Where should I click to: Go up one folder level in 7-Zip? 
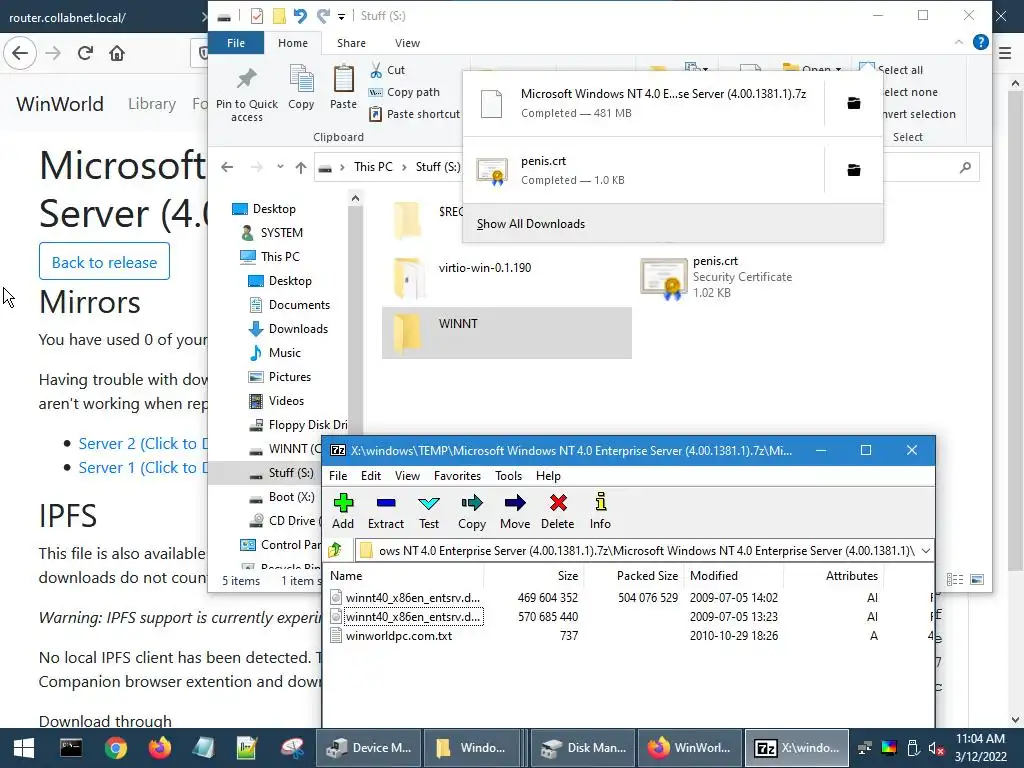pos(336,551)
